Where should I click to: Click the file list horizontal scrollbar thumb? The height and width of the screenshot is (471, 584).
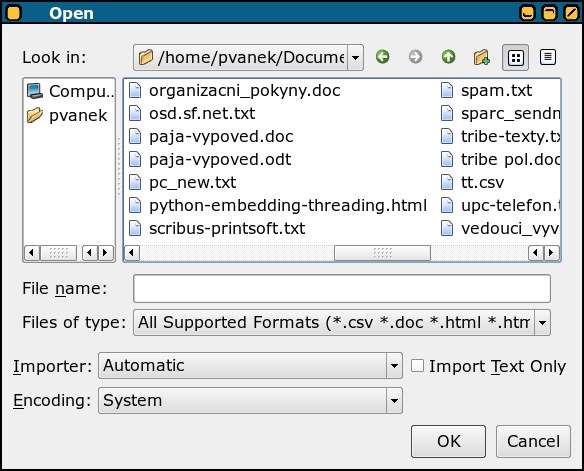pos(383,253)
